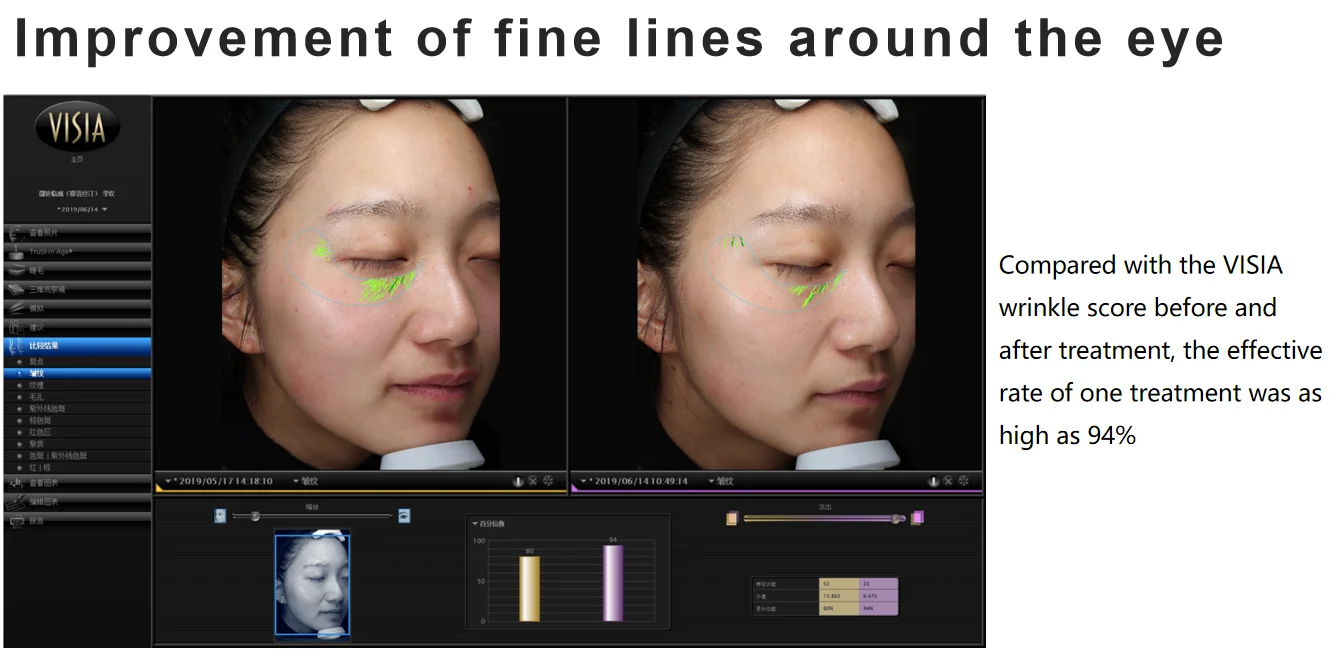Click the table cell showing 80%

pos(838,608)
